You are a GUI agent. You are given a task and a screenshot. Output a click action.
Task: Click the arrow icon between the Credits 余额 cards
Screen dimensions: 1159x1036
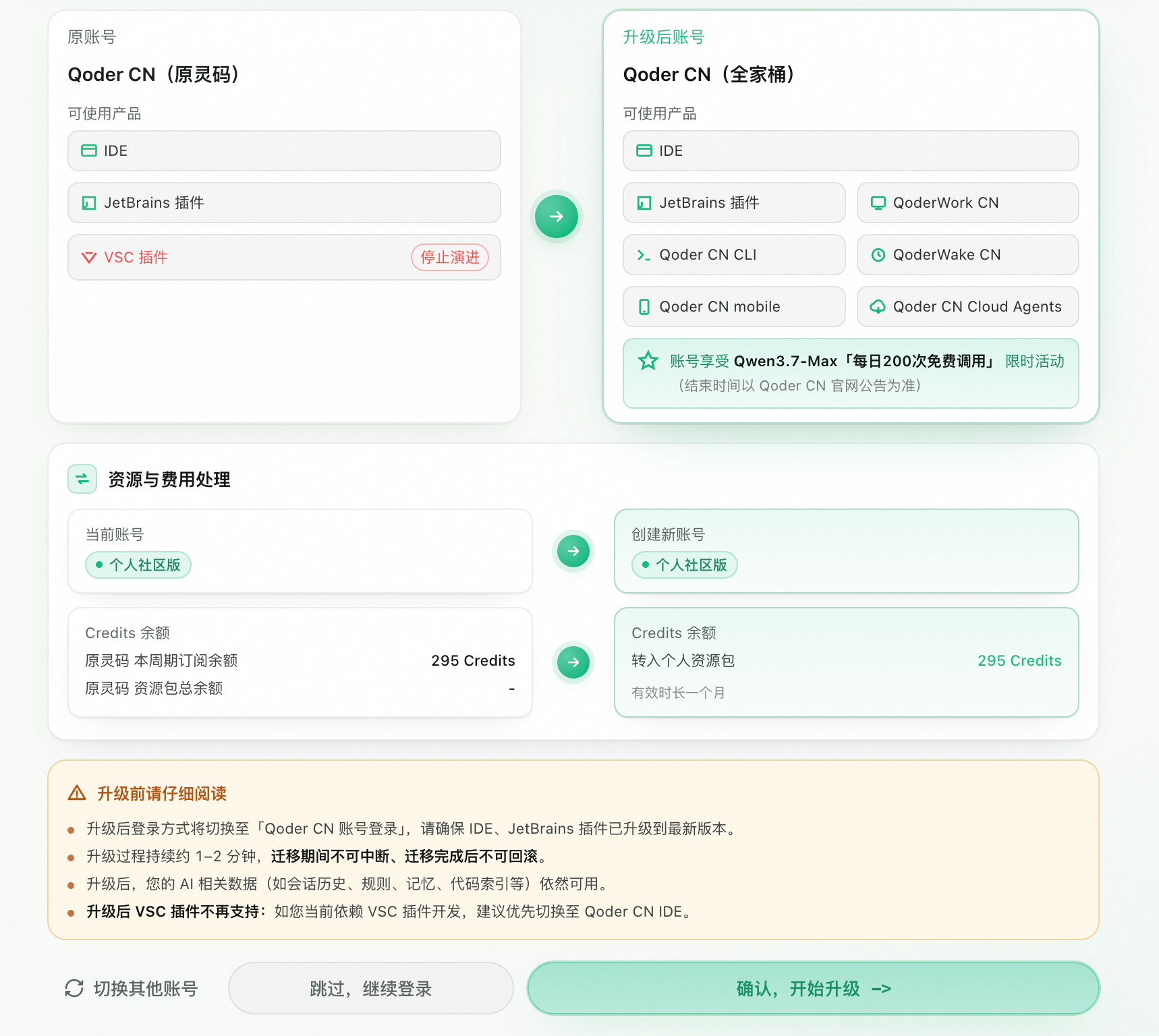pyautogui.click(x=573, y=662)
